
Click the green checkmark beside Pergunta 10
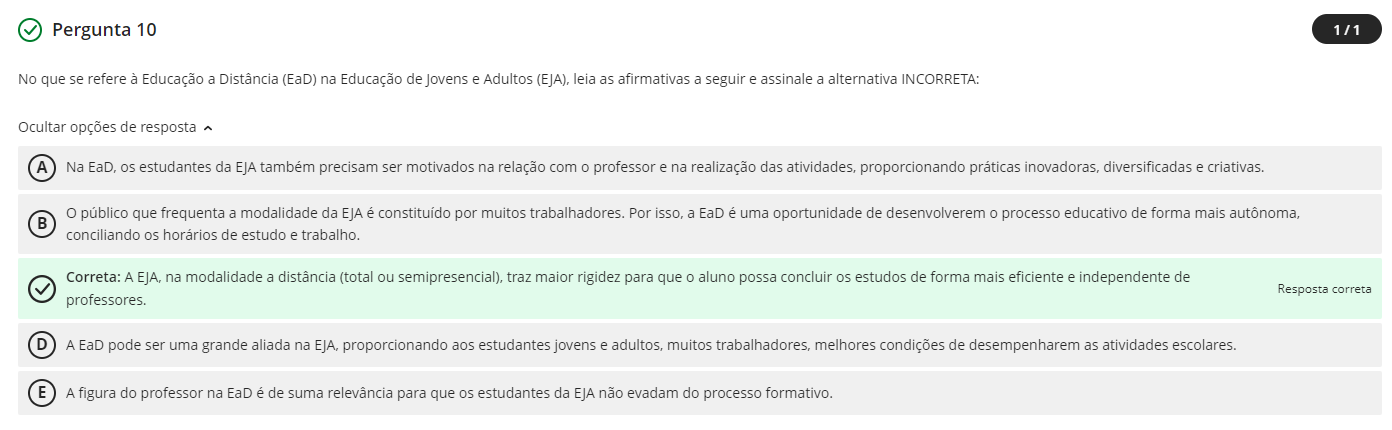(30, 30)
